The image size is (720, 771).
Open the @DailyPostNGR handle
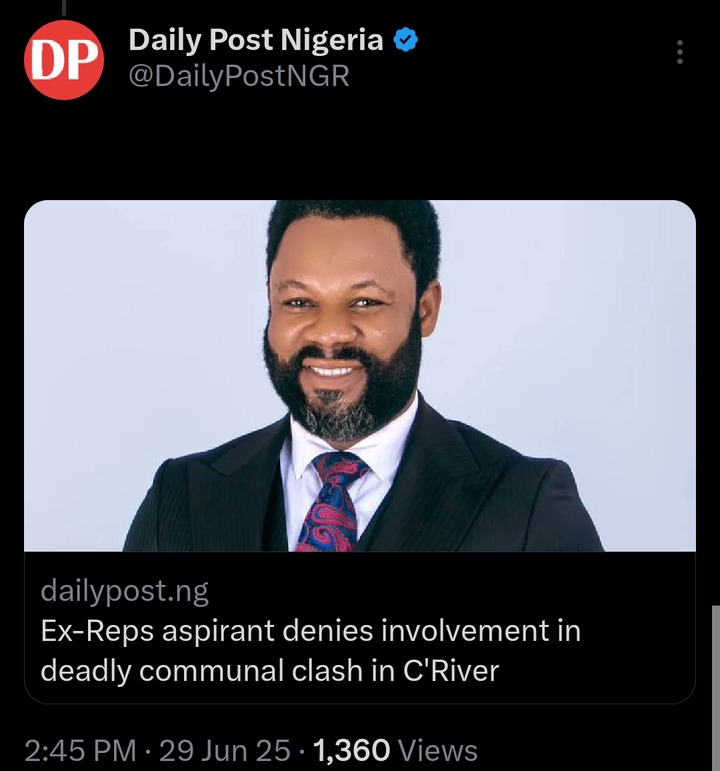(x=239, y=76)
